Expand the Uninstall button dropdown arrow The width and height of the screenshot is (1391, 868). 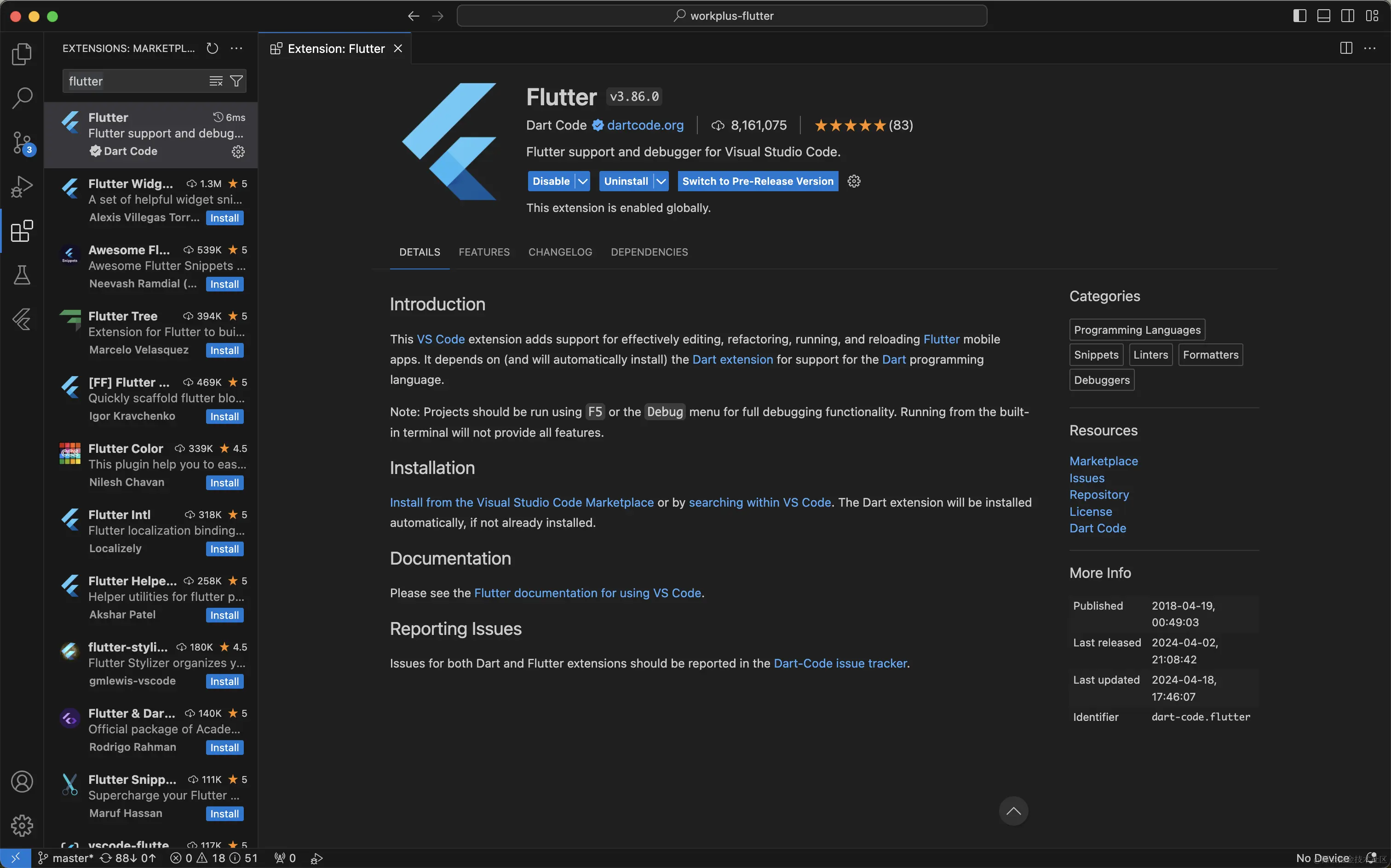tap(661, 182)
